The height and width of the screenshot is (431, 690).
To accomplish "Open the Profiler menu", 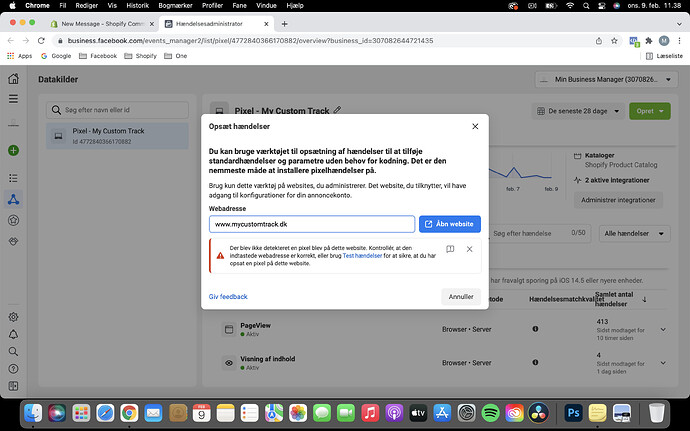I will coord(213,6).
